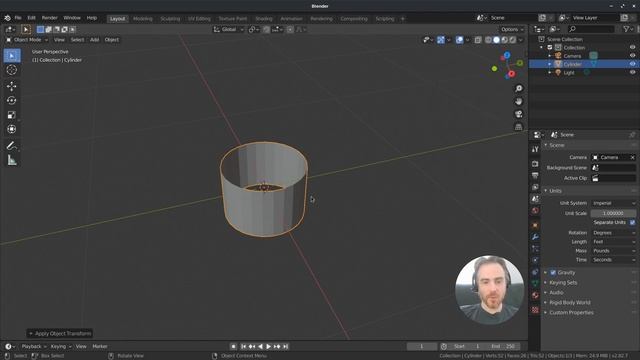This screenshot has height=360, width=640.
Task: Expand the Apply Object Transform panel
Action: tap(60, 333)
